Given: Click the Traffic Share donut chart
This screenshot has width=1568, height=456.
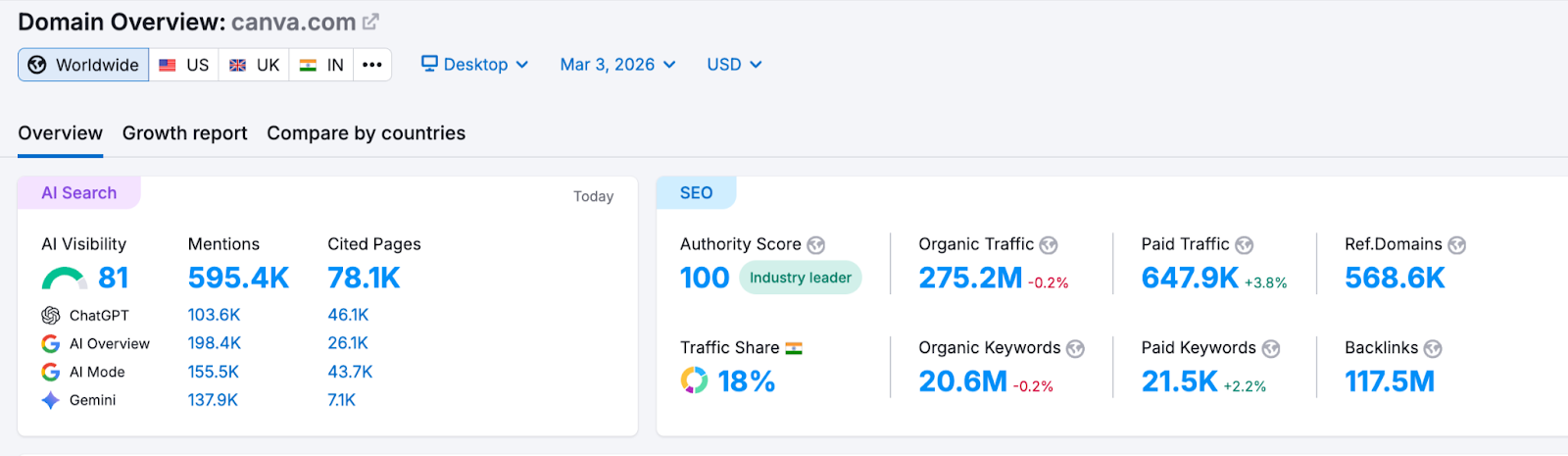Looking at the screenshot, I should pyautogui.click(x=694, y=380).
